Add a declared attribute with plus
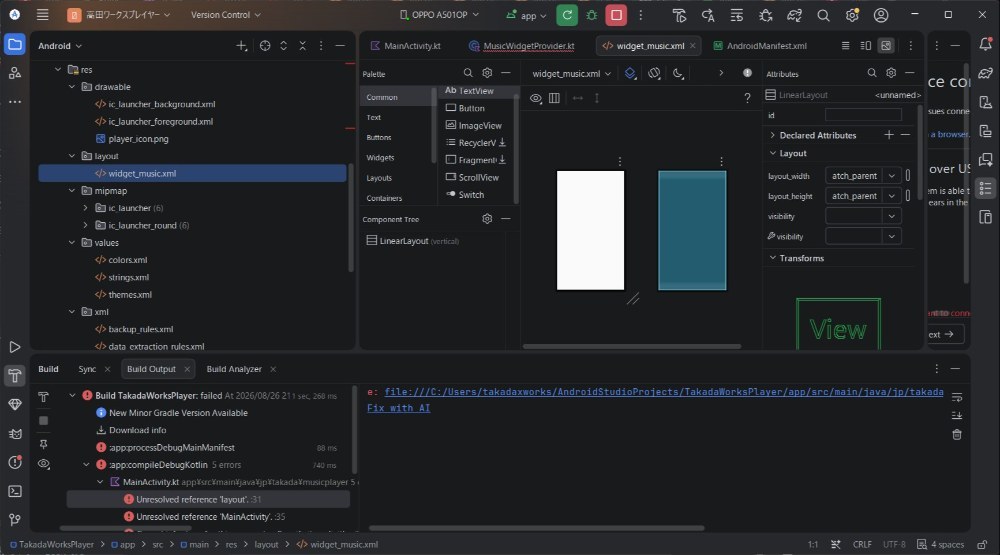This screenshot has height=555, width=1000. coord(888,135)
